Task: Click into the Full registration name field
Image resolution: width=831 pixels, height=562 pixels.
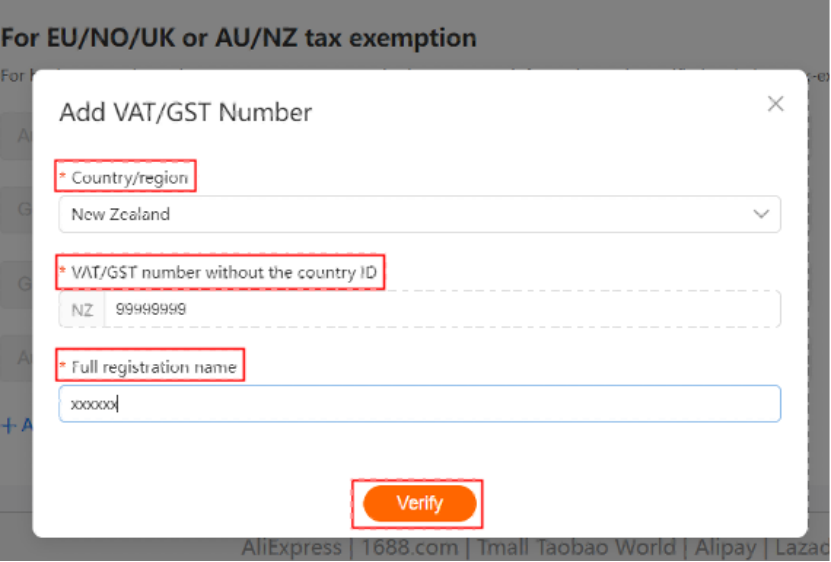Action: pos(419,404)
